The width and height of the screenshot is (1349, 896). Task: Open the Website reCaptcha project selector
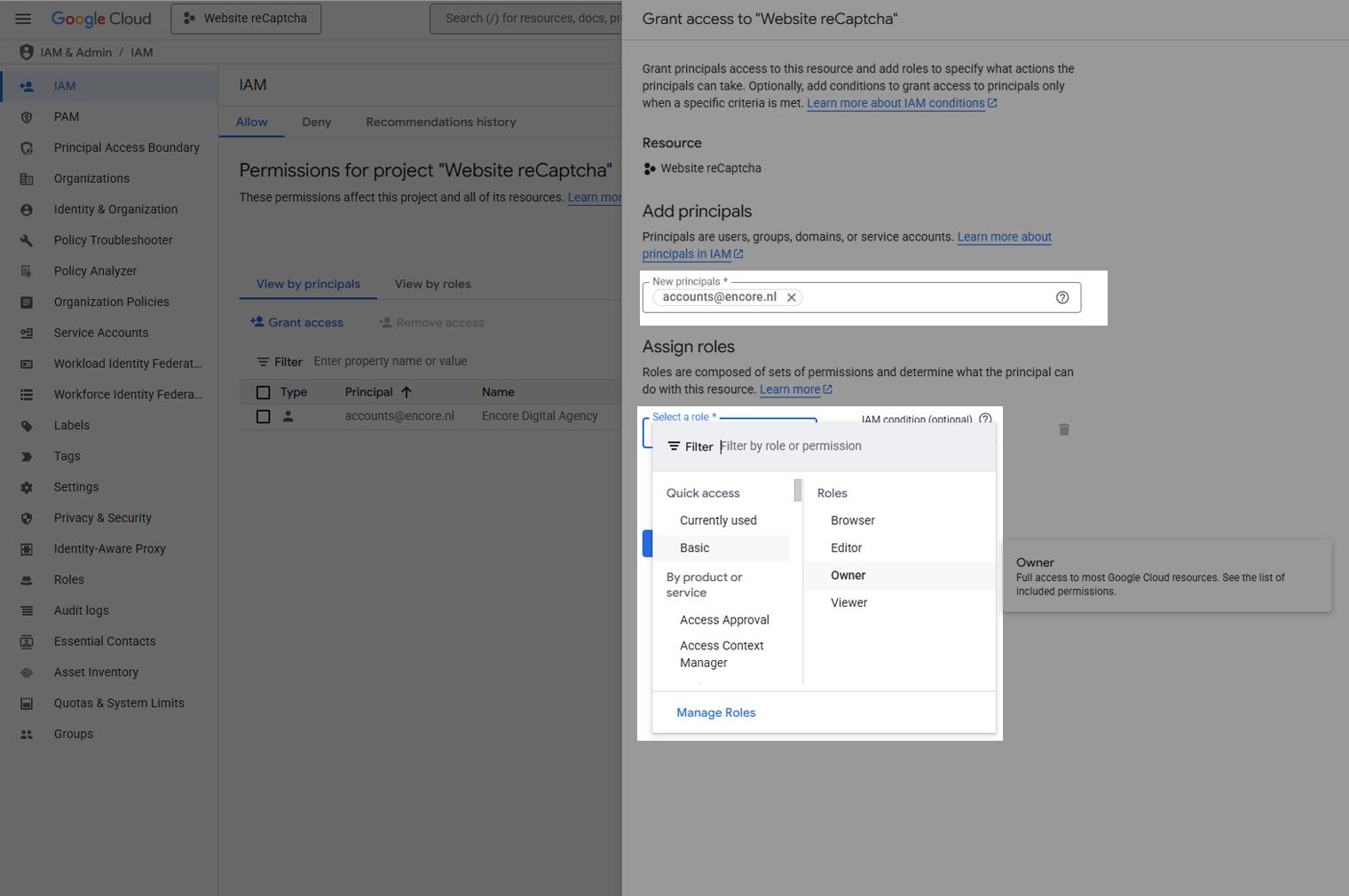246,19
